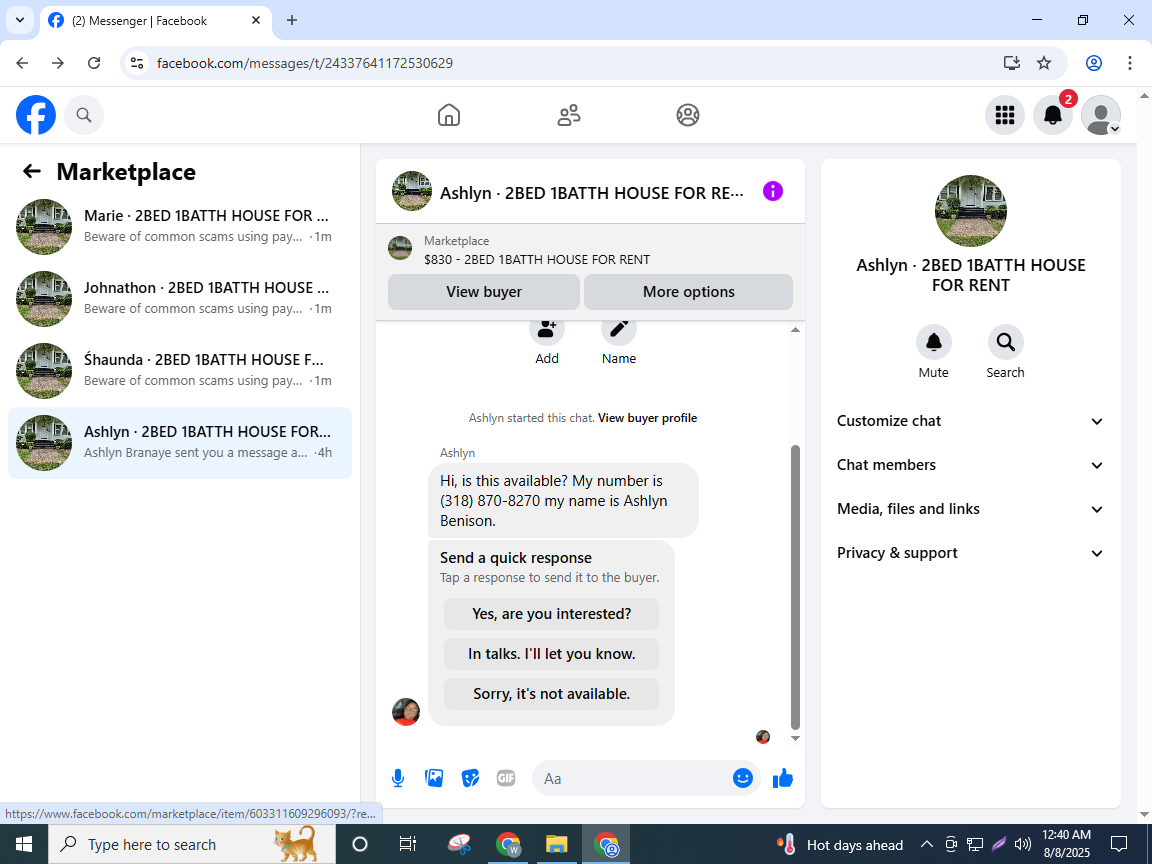Expand the Customize chat section
Viewport: 1152px width, 864px height.
pos(970,421)
